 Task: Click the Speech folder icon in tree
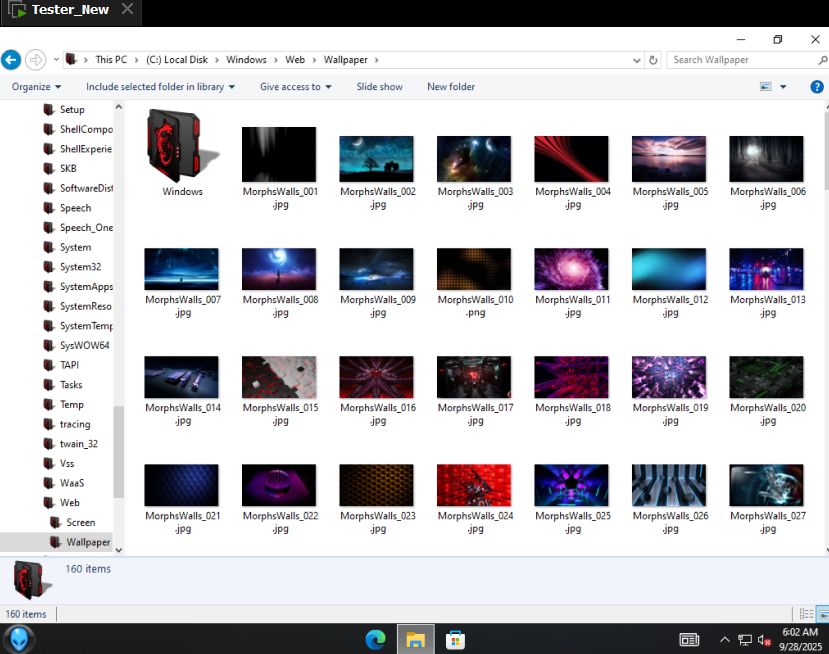click(49, 207)
